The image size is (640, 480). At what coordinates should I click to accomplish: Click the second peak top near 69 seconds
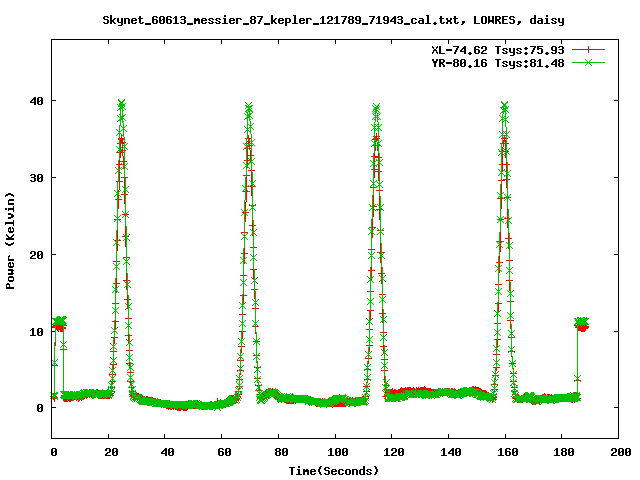coord(249,108)
